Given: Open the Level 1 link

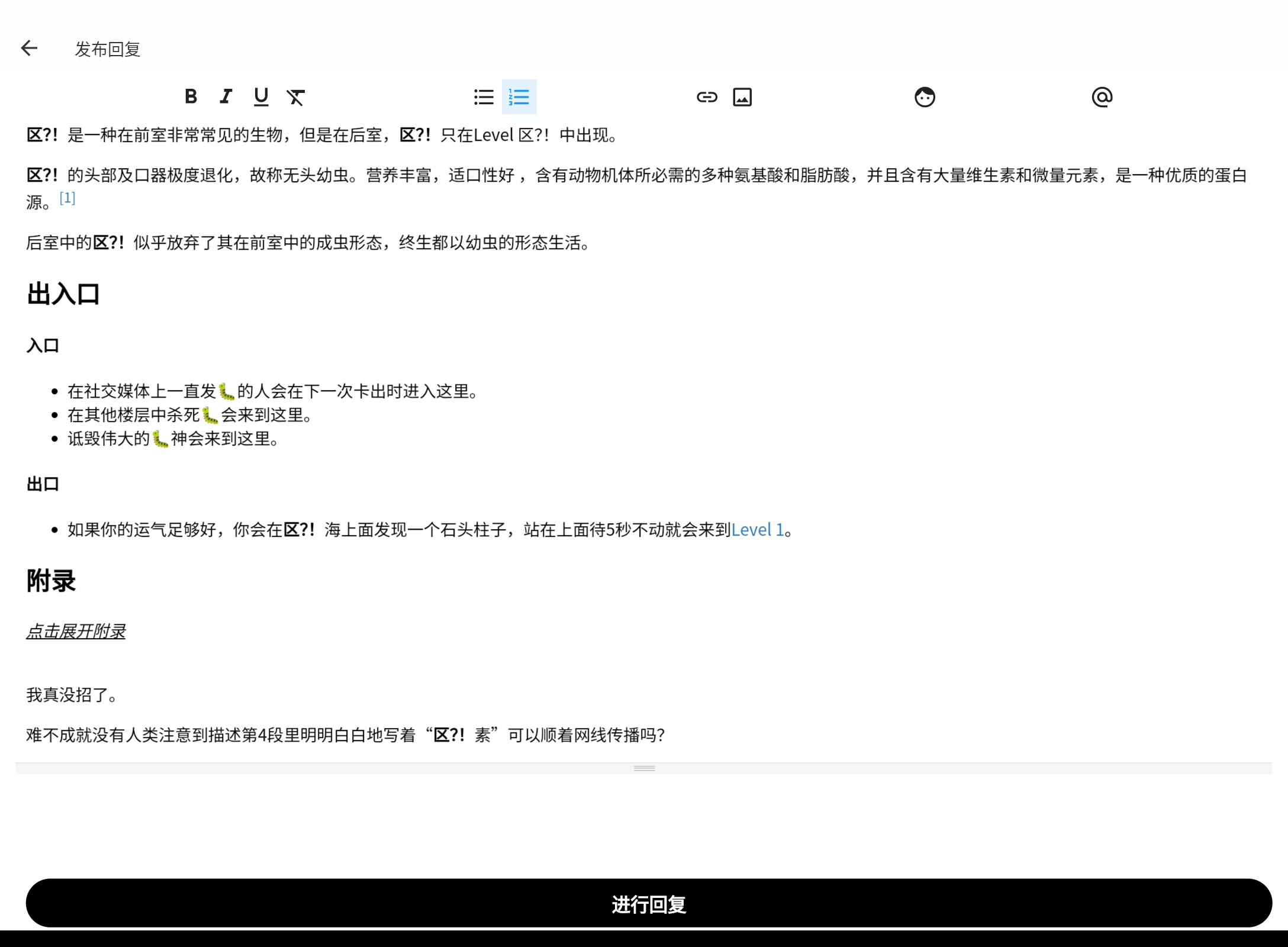Looking at the screenshot, I should click(x=758, y=530).
